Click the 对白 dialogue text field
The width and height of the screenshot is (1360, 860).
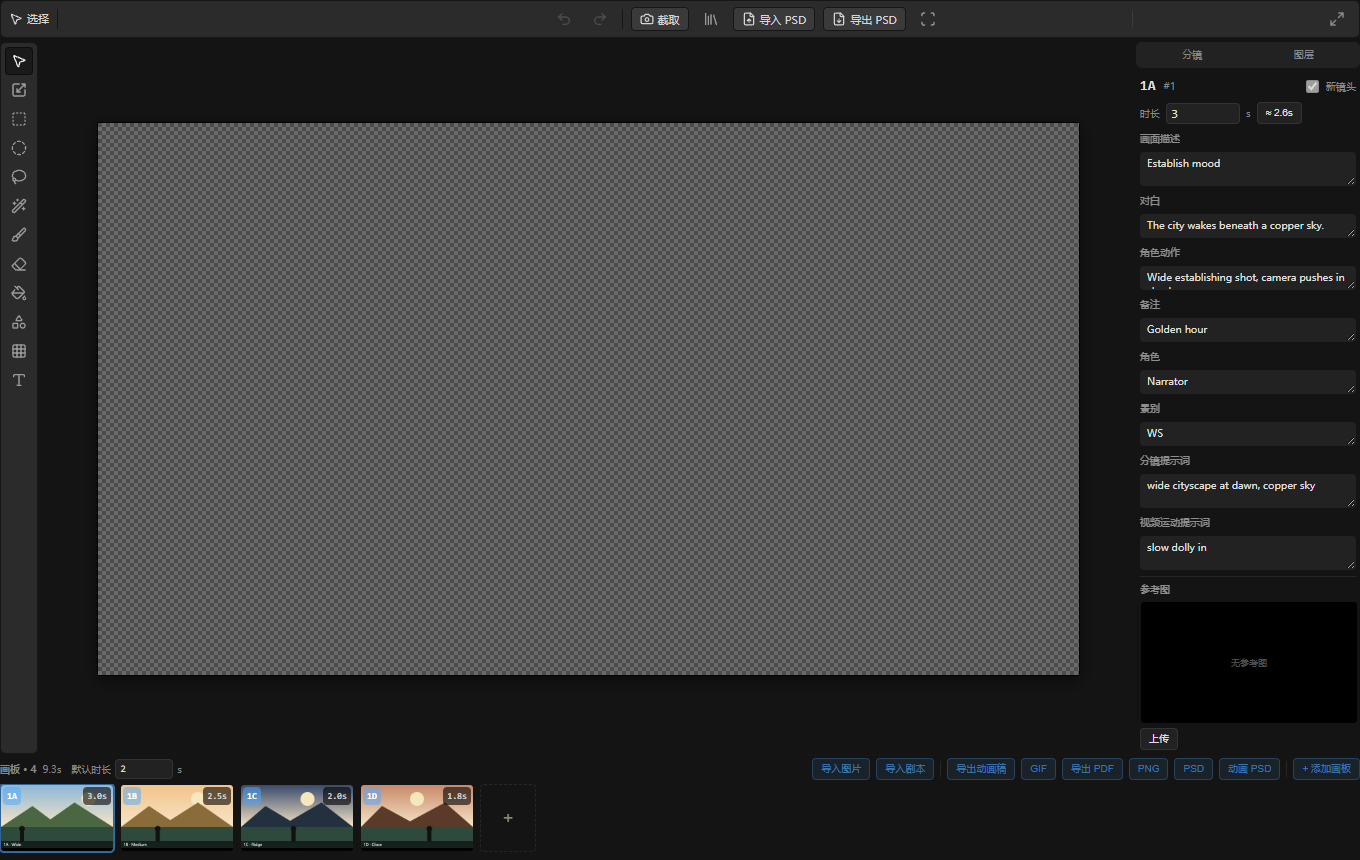click(1248, 226)
